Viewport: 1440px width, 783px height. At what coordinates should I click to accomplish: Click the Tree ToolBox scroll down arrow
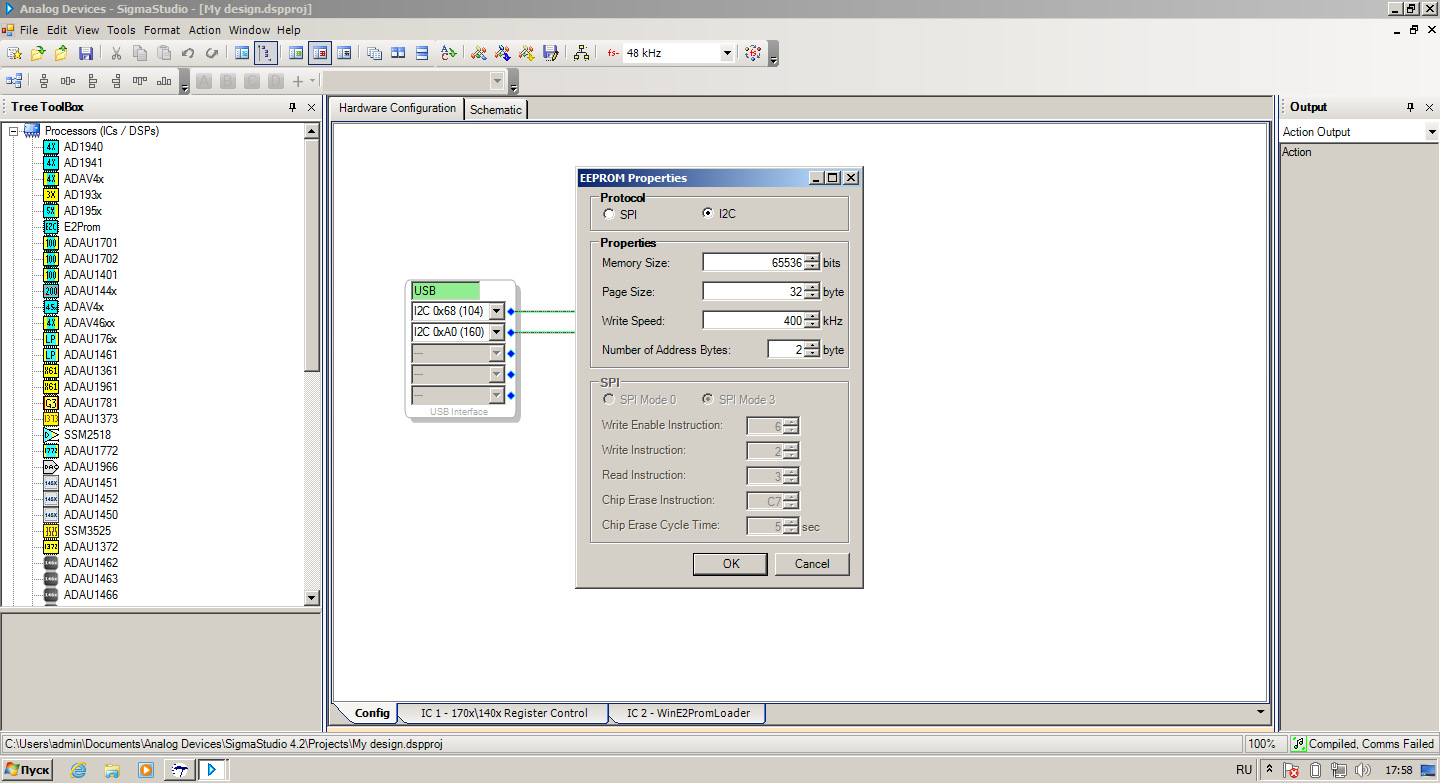(311, 598)
